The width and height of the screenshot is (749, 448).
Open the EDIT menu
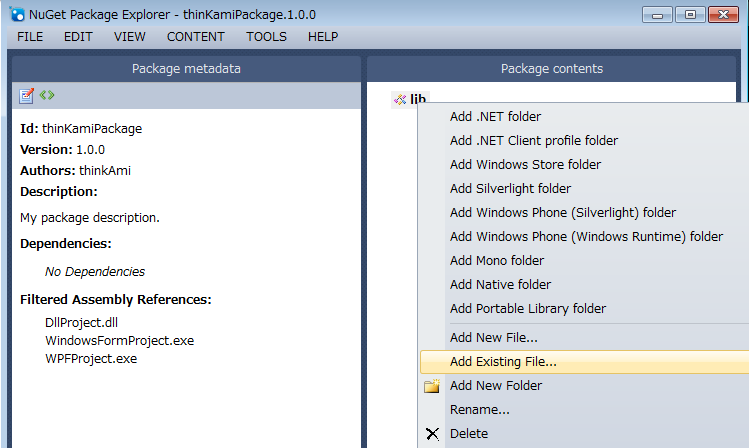coord(78,37)
